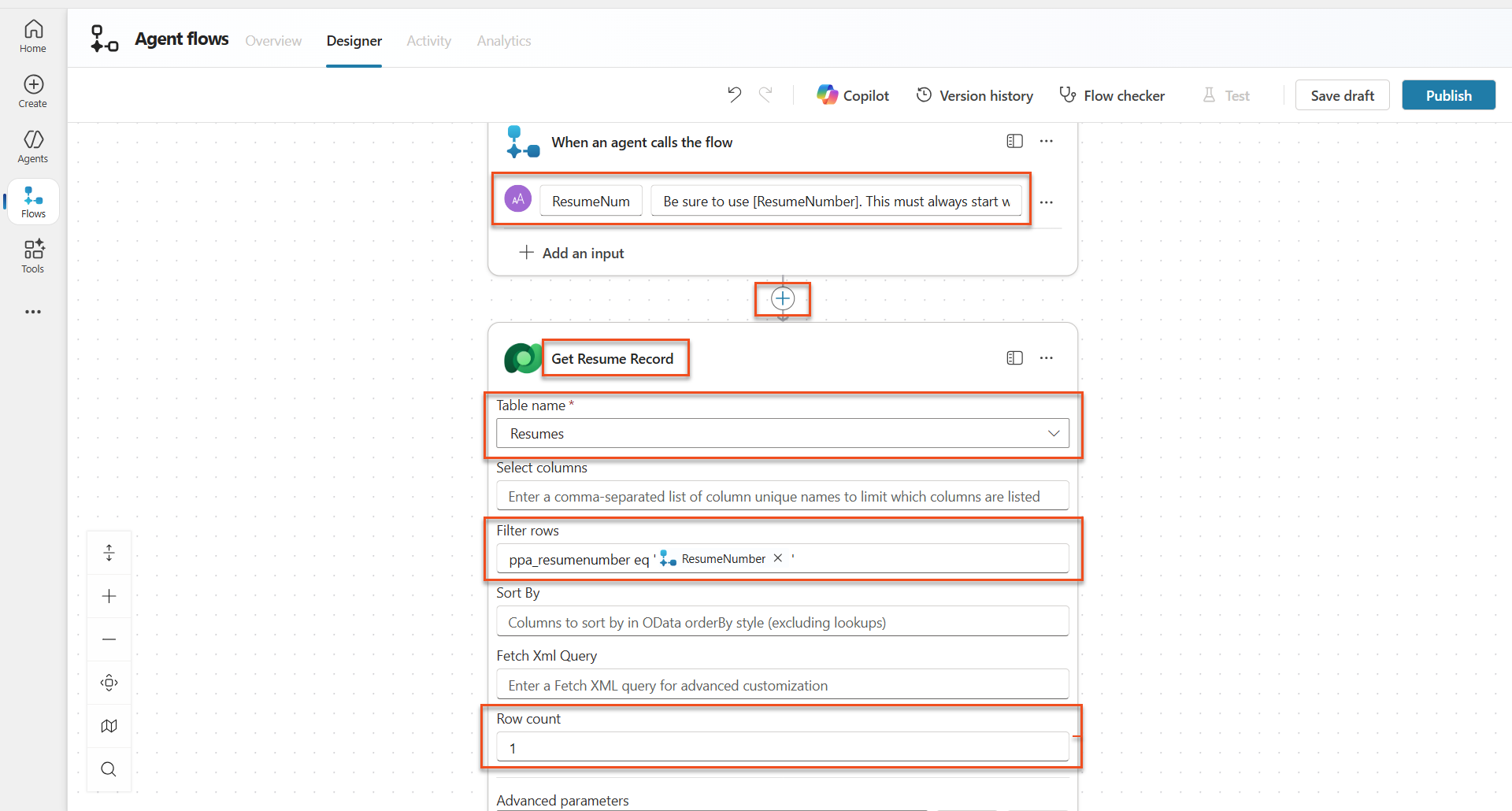This screenshot has height=811, width=1512.
Task: Toggle the minimap on the canvas
Action: [x=109, y=726]
